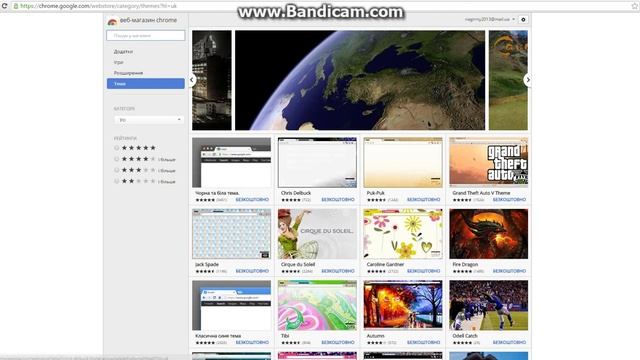Click the Autumn title text
Viewport: 640px width, 360px height.
(376, 336)
